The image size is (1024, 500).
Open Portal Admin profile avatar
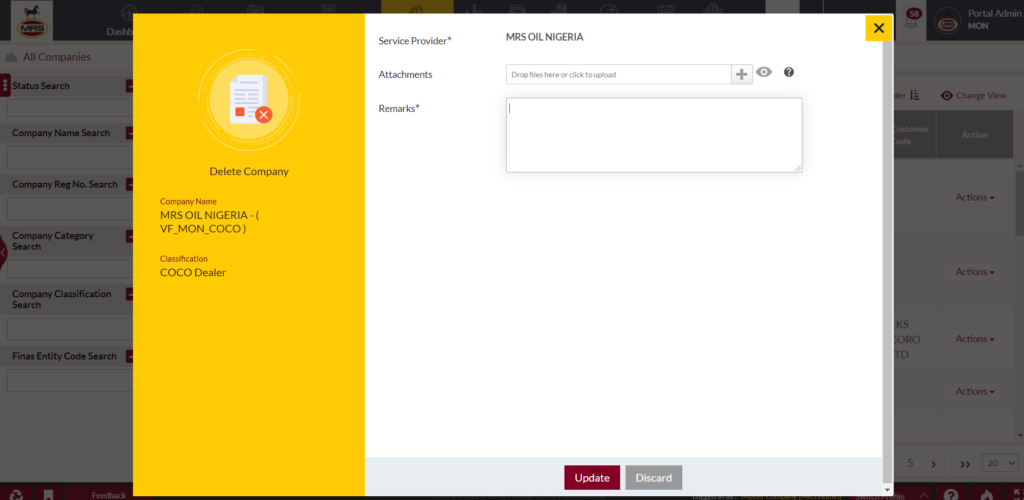tap(948, 21)
